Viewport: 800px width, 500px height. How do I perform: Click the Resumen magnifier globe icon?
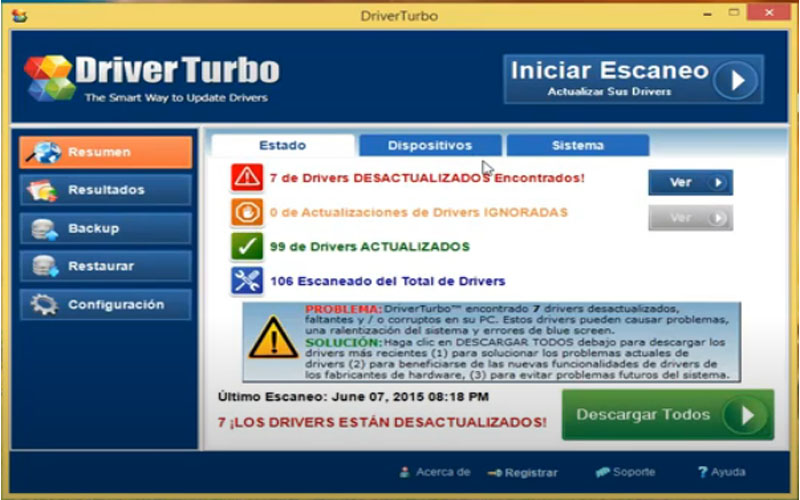[x=43, y=152]
